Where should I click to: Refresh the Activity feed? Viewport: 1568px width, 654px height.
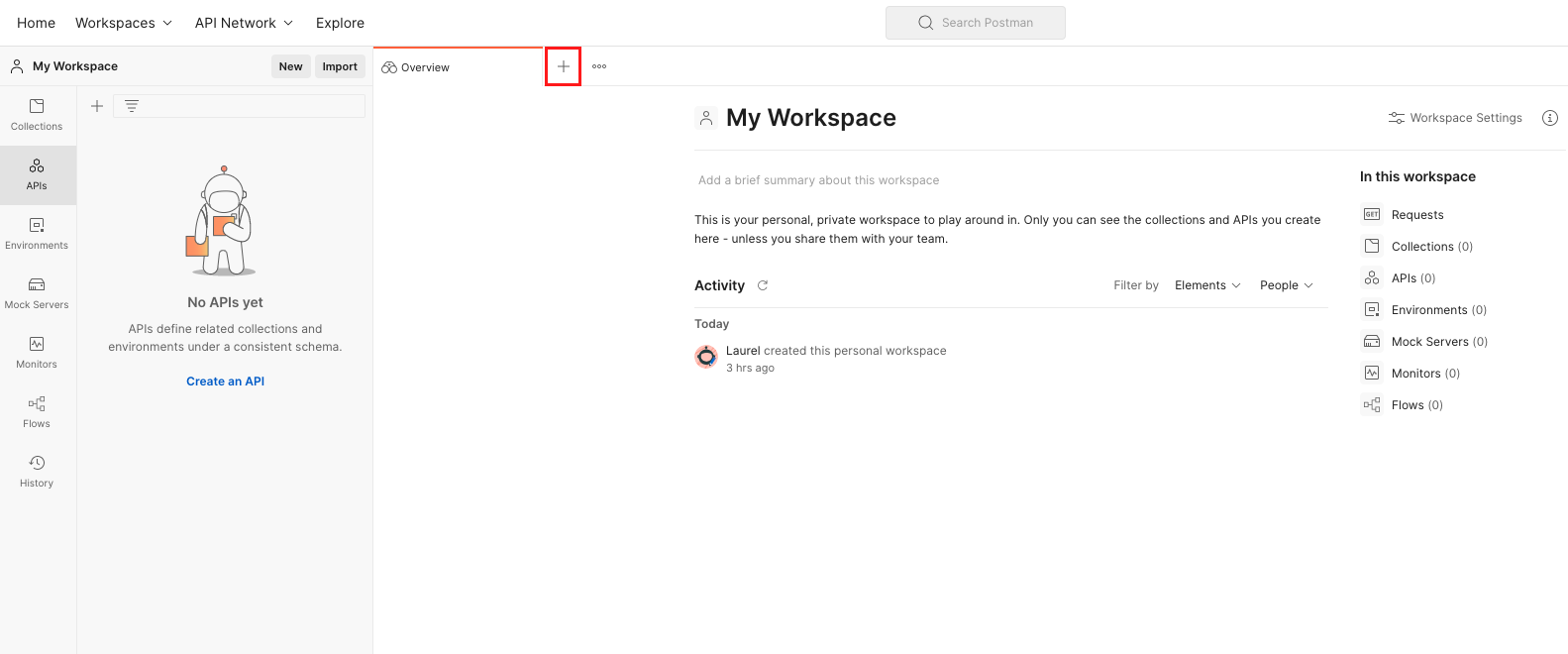[763, 285]
